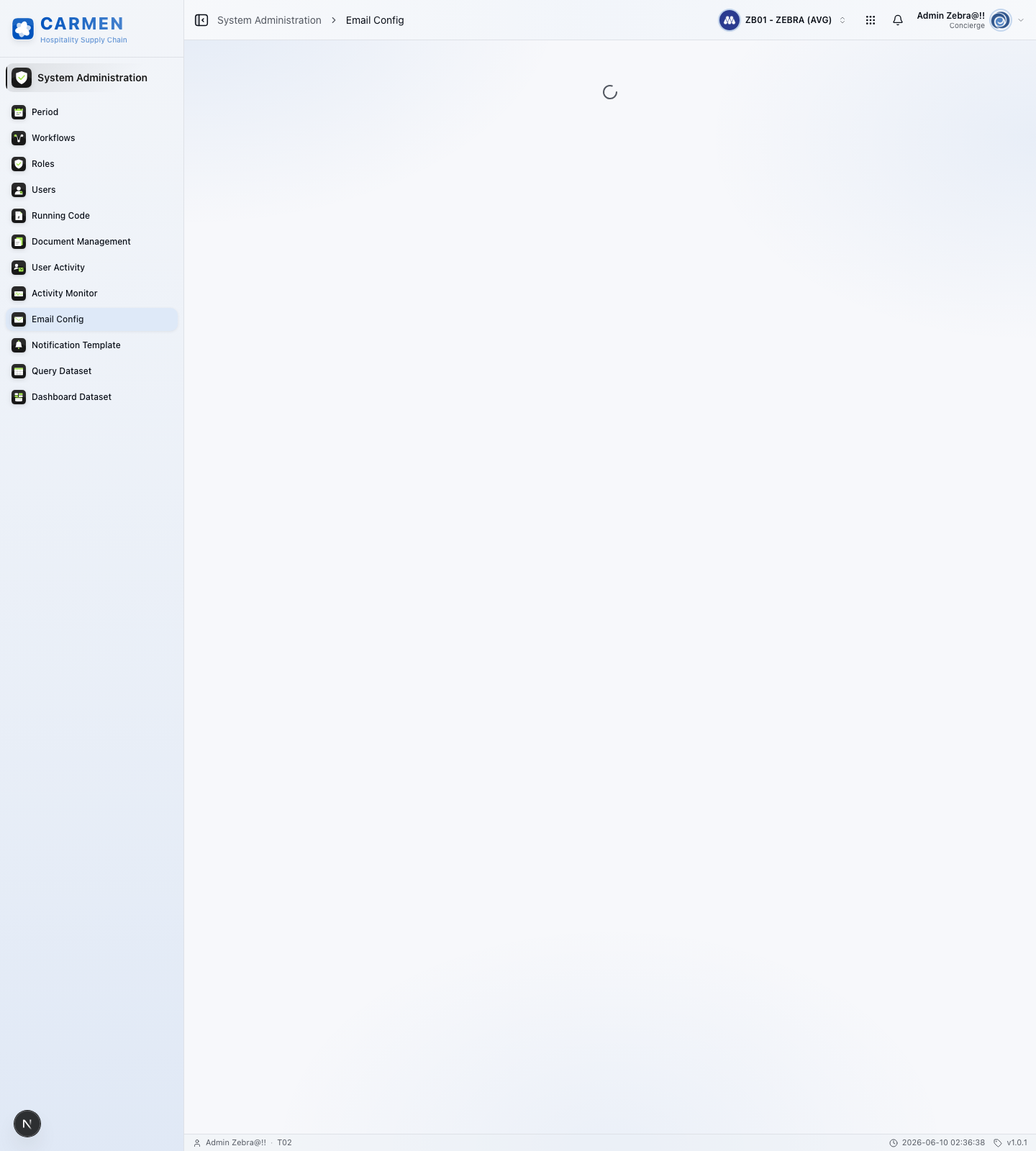The image size is (1036, 1151).
Task: Click the ZB01 business unit logo
Action: tap(730, 20)
